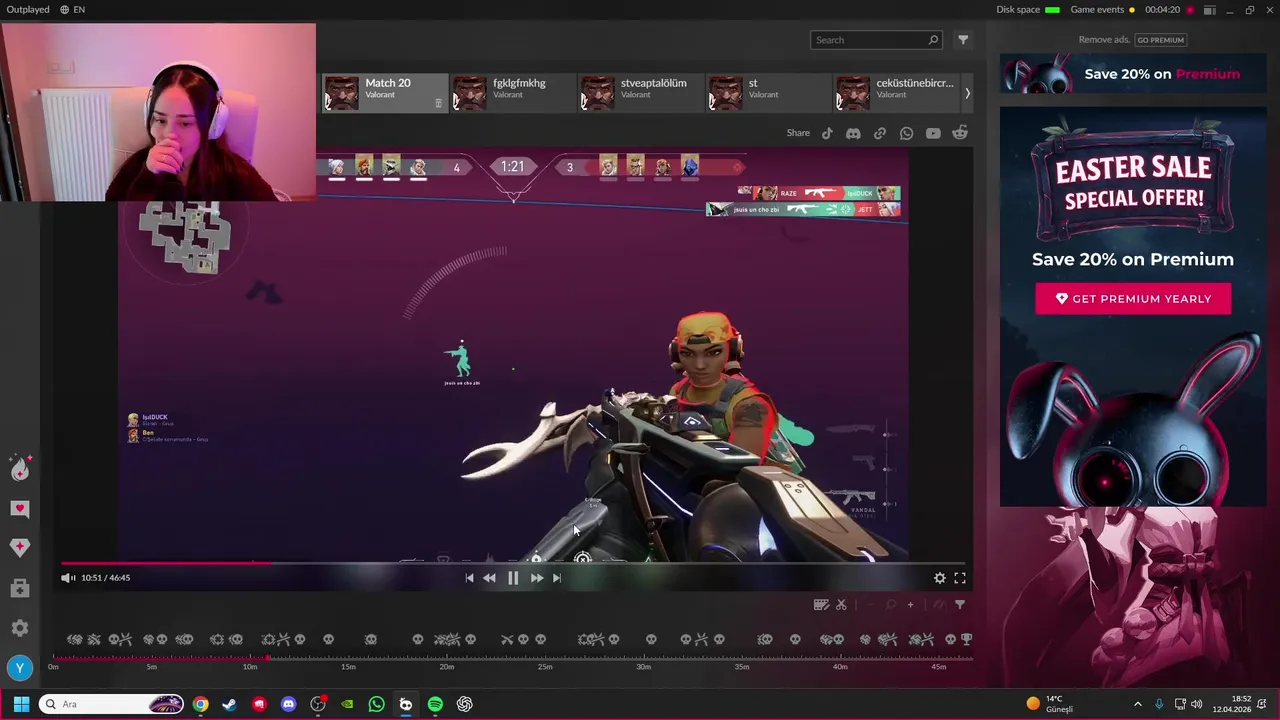Click GO PREMIUM button
The image size is (1280, 720).
pos(1160,40)
